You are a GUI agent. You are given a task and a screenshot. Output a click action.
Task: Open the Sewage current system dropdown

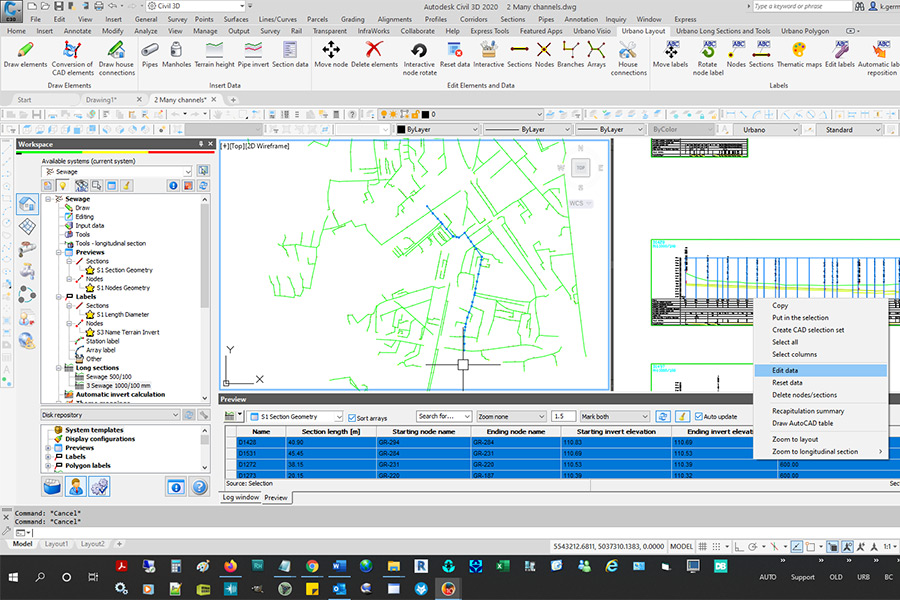(118, 172)
